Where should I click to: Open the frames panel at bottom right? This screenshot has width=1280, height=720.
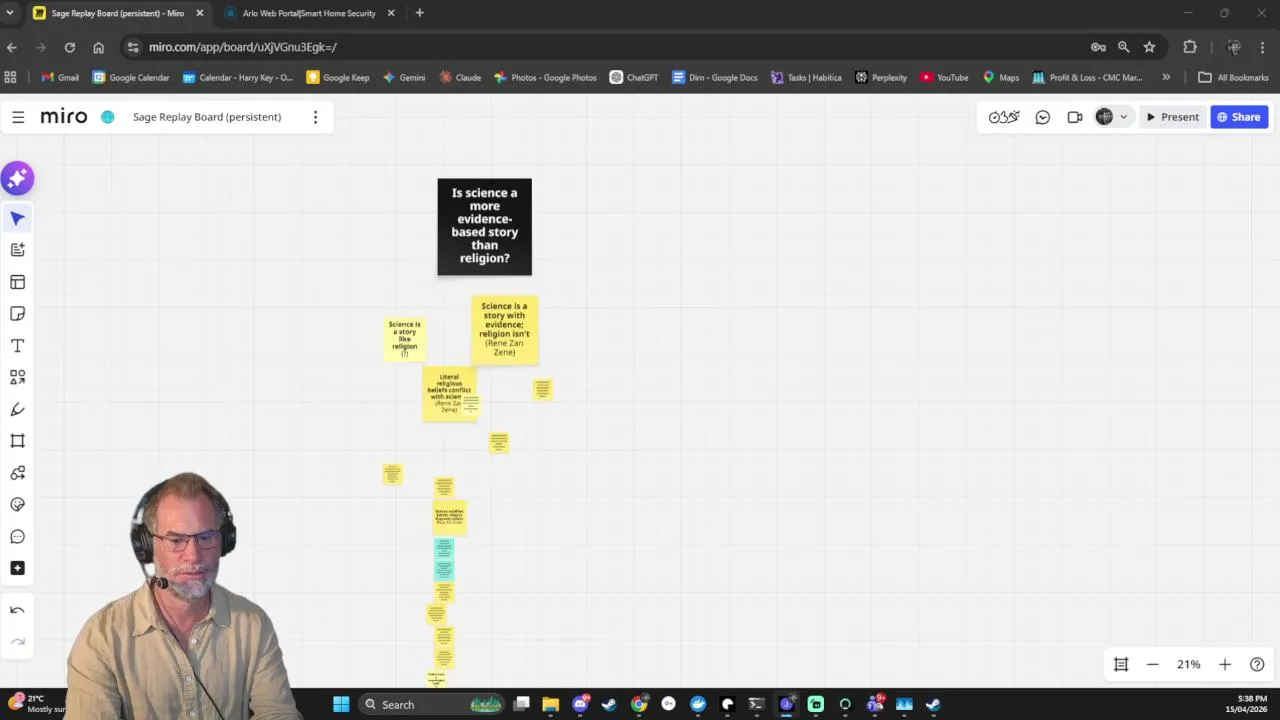(1121, 664)
